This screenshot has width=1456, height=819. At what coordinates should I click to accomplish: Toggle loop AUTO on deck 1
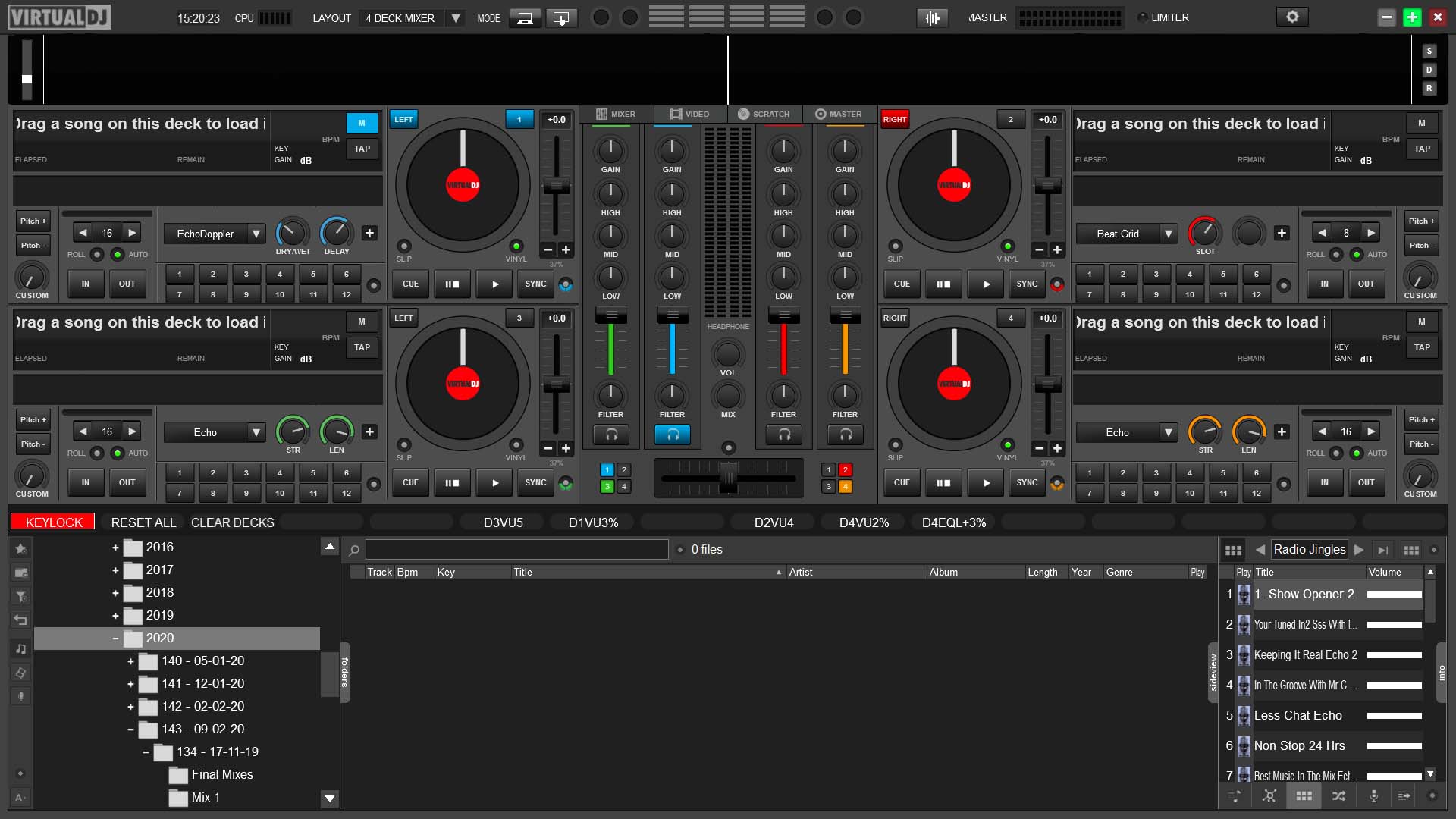coord(118,254)
